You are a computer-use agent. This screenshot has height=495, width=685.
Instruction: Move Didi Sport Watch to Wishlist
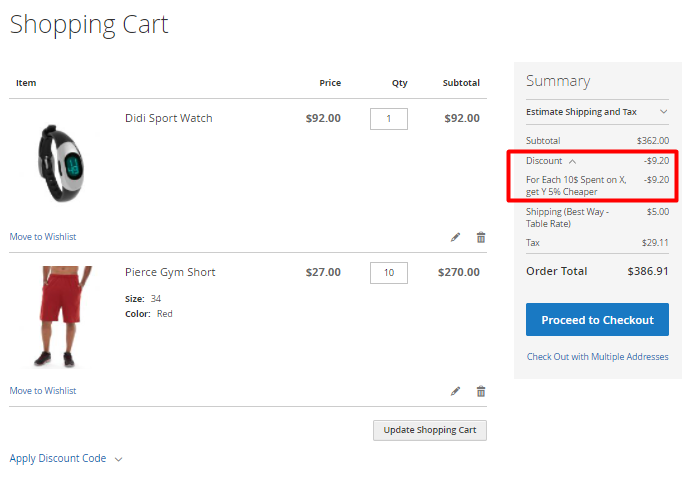[43, 237]
